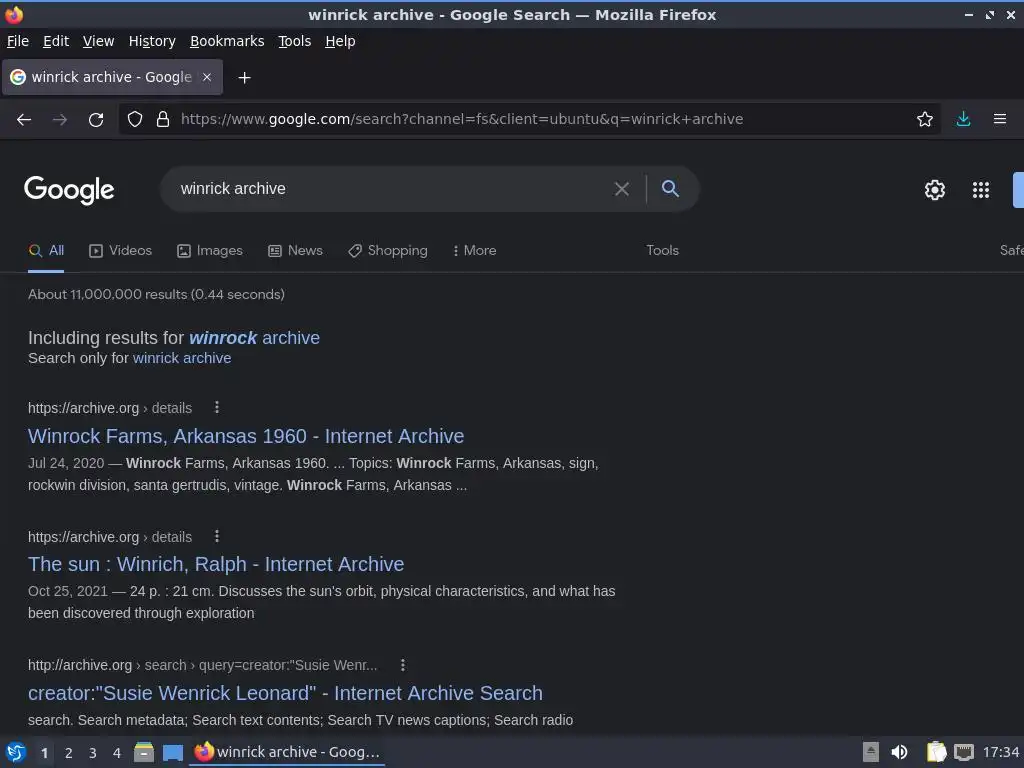The width and height of the screenshot is (1024, 768).
Task: Open the file manager from taskbar
Action: [144, 752]
